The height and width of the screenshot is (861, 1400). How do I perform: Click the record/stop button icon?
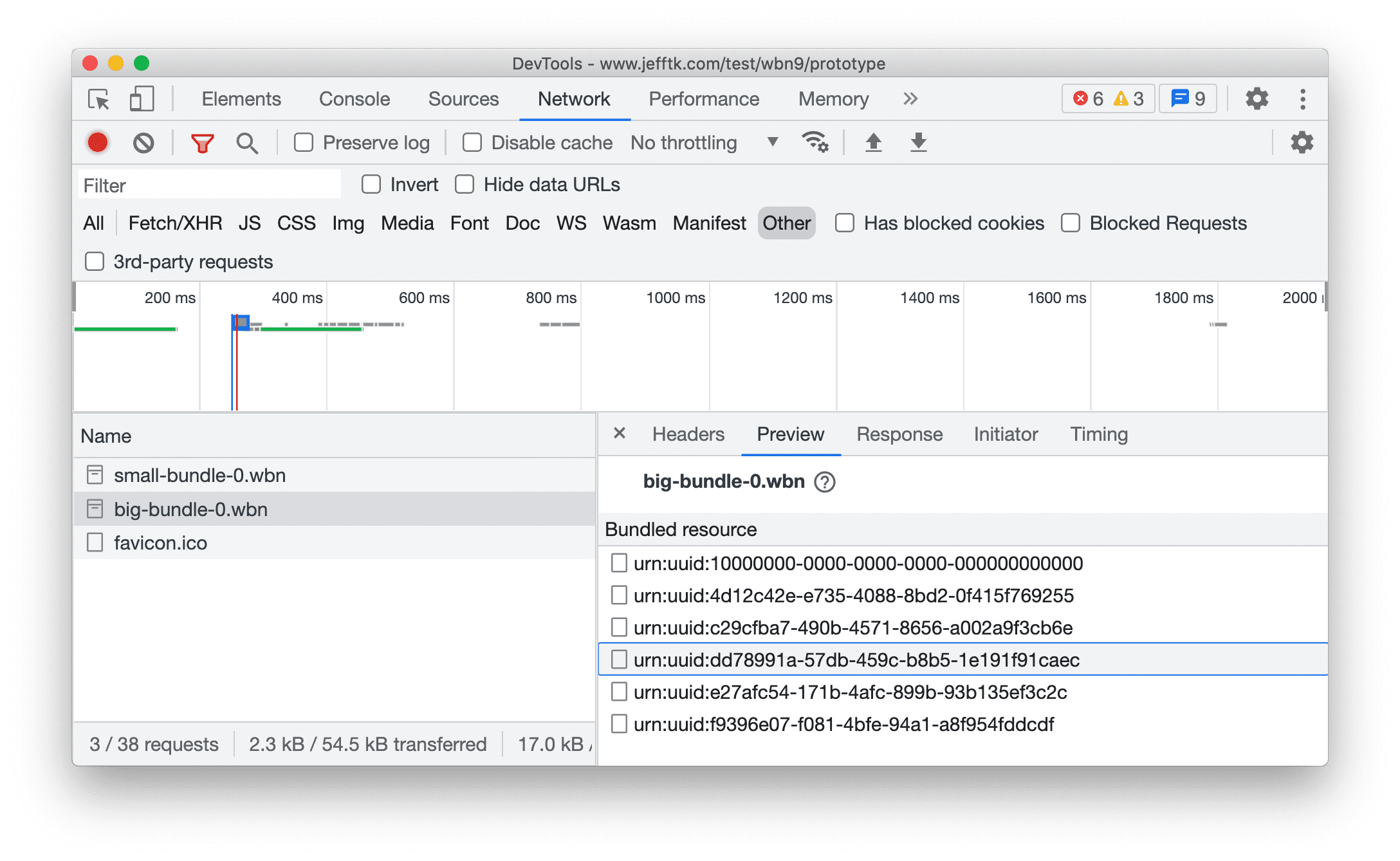click(100, 143)
